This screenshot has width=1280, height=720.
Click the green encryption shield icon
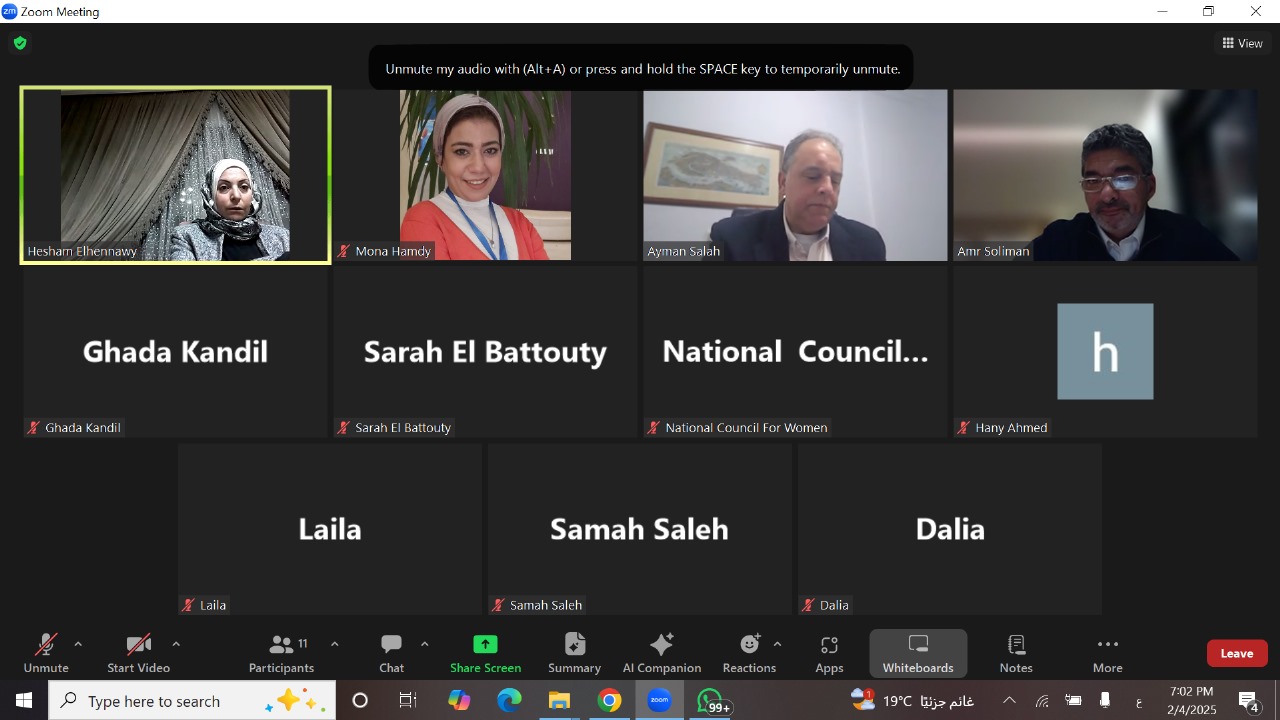(20, 43)
